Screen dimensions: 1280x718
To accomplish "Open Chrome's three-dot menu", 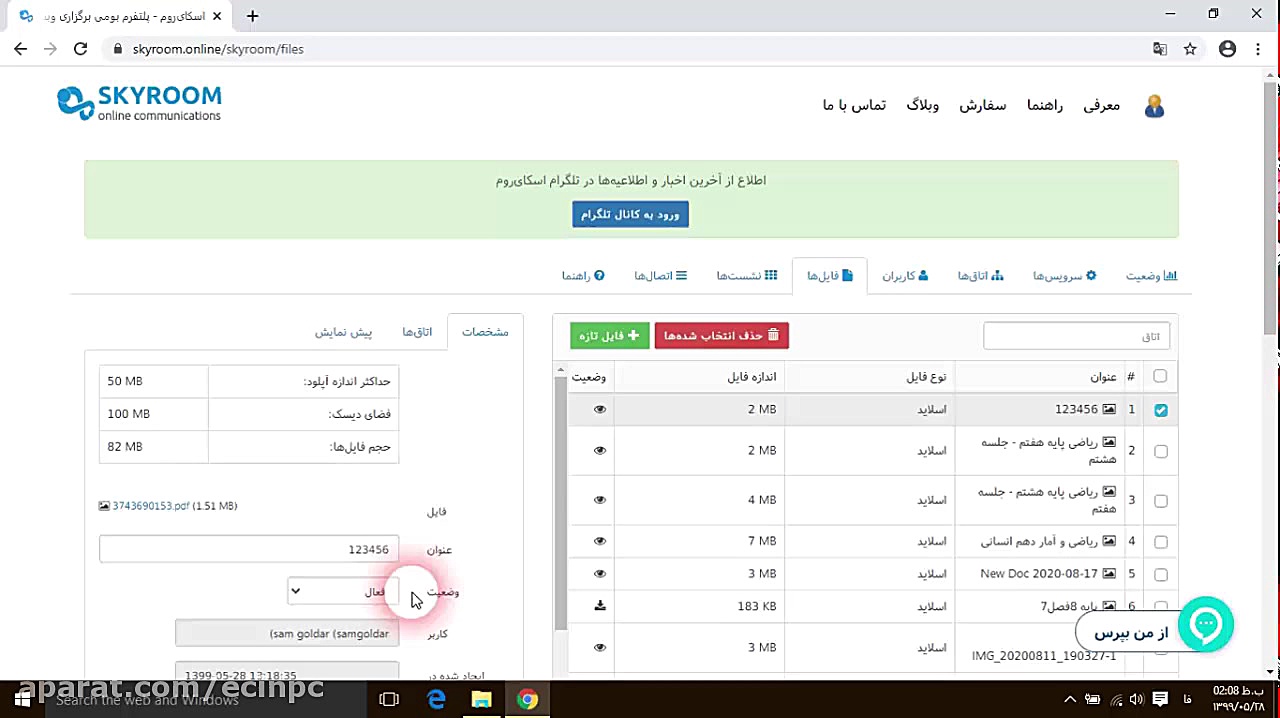I will point(1257,48).
